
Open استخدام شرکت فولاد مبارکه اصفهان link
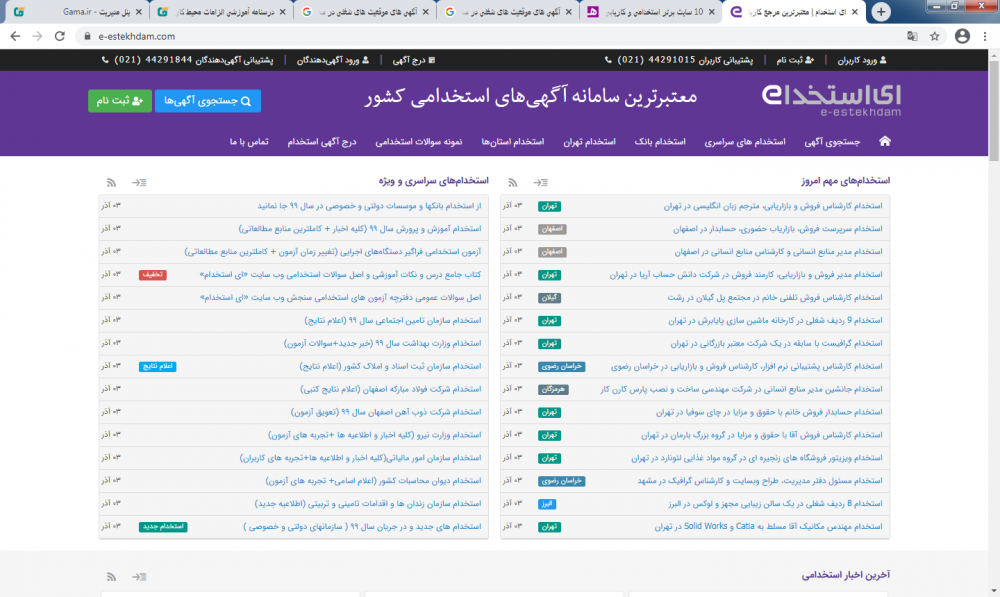[390, 388]
